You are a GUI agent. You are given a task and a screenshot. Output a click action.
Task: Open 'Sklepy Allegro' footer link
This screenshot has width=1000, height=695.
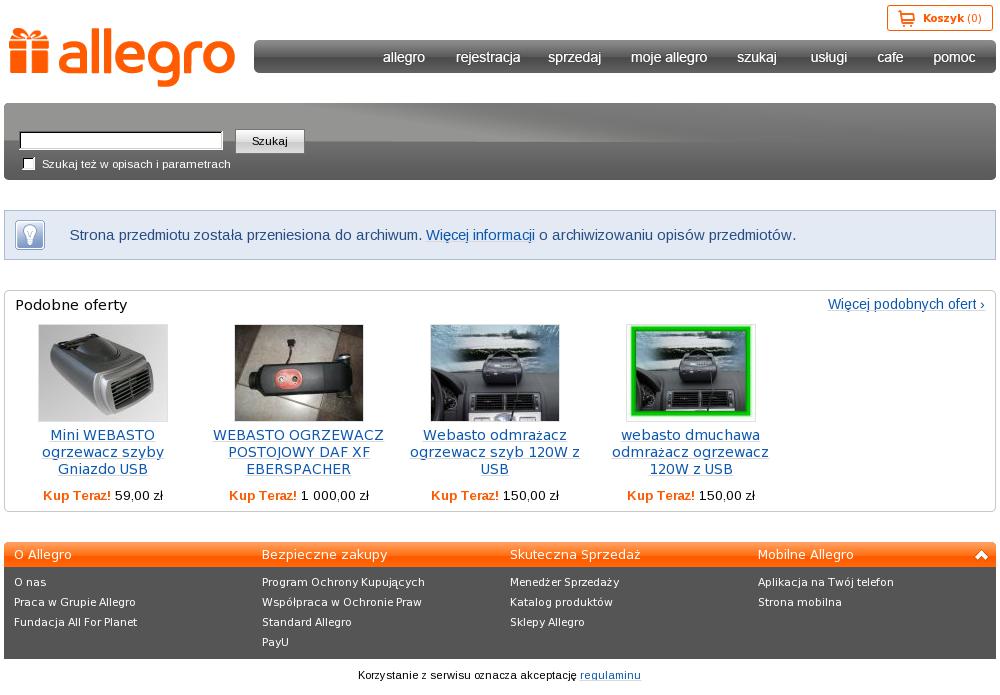(x=547, y=622)
